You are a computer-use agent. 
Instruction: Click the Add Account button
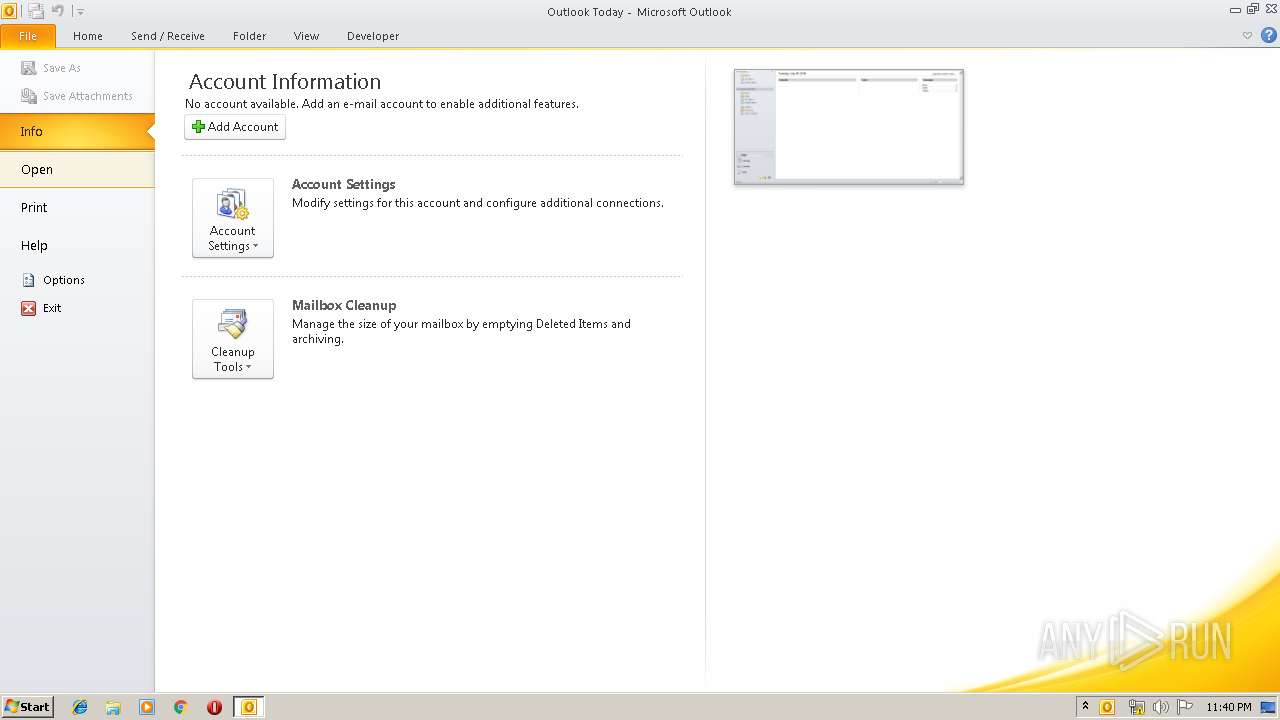235,127
